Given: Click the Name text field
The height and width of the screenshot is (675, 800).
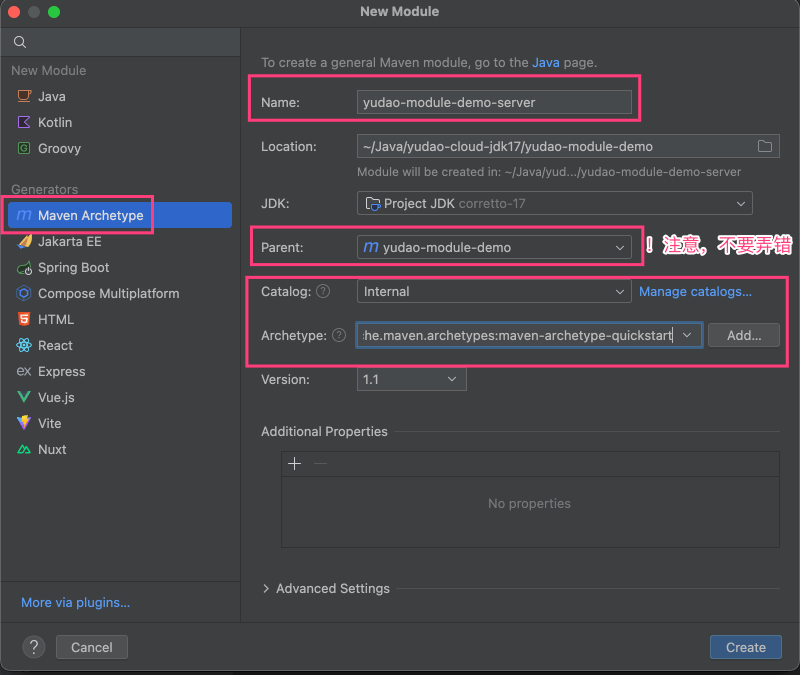Looking at the screenshot, I should click(494, 102).
